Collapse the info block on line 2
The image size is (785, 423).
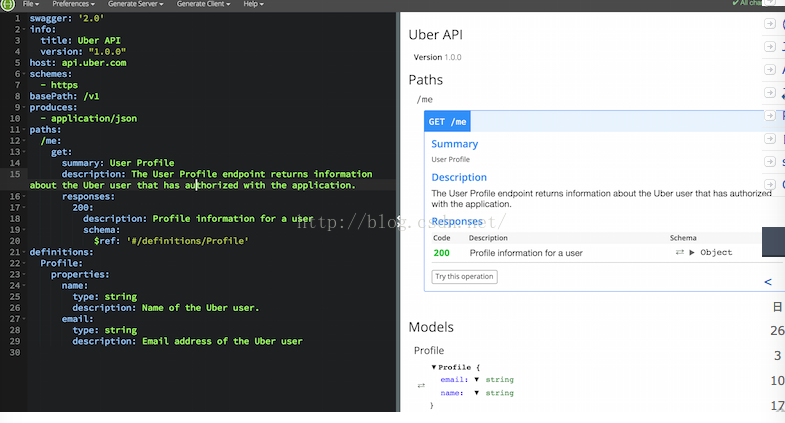click(x=24, y=30)
